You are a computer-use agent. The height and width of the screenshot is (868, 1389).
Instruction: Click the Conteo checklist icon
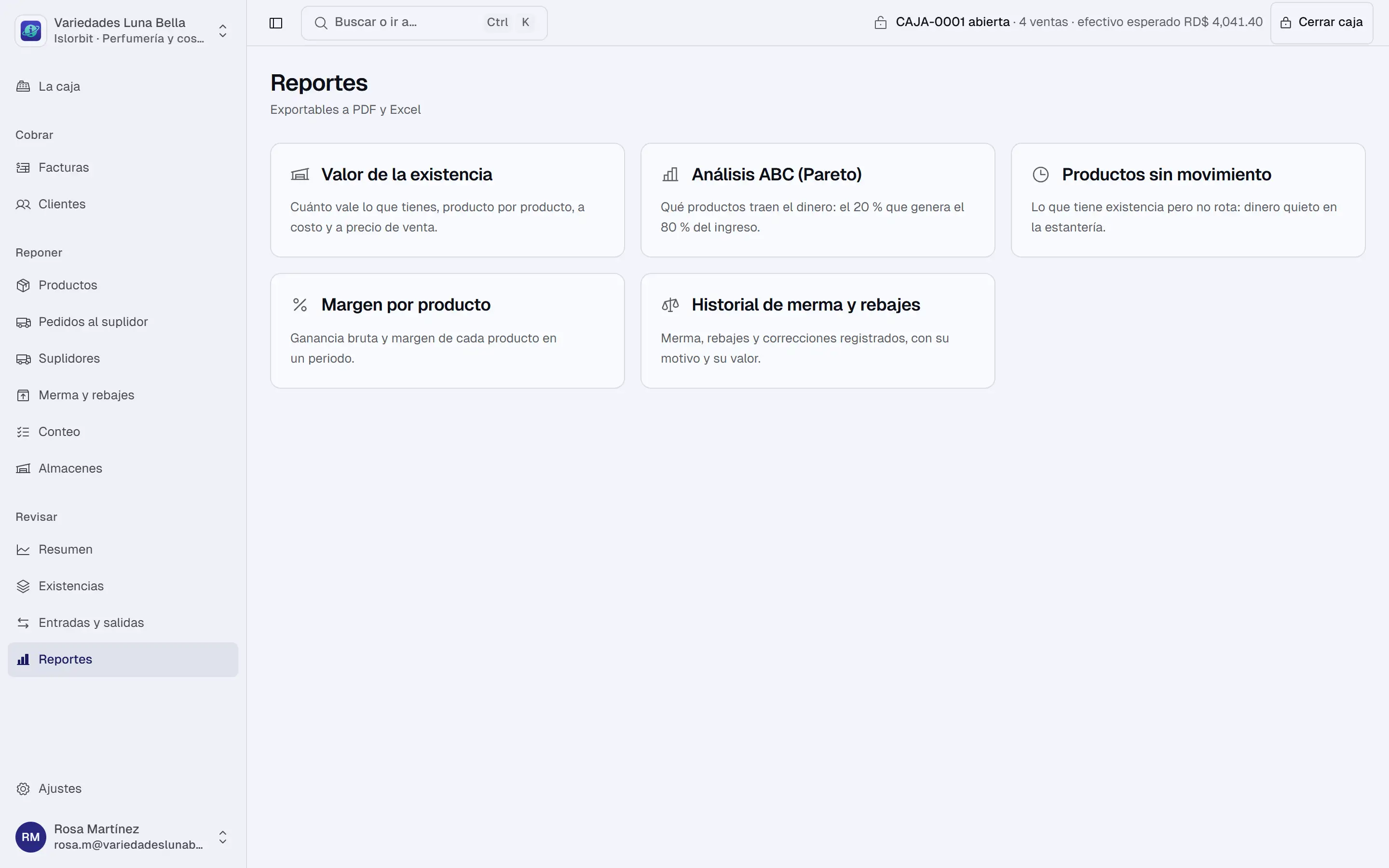click(23, 432)
